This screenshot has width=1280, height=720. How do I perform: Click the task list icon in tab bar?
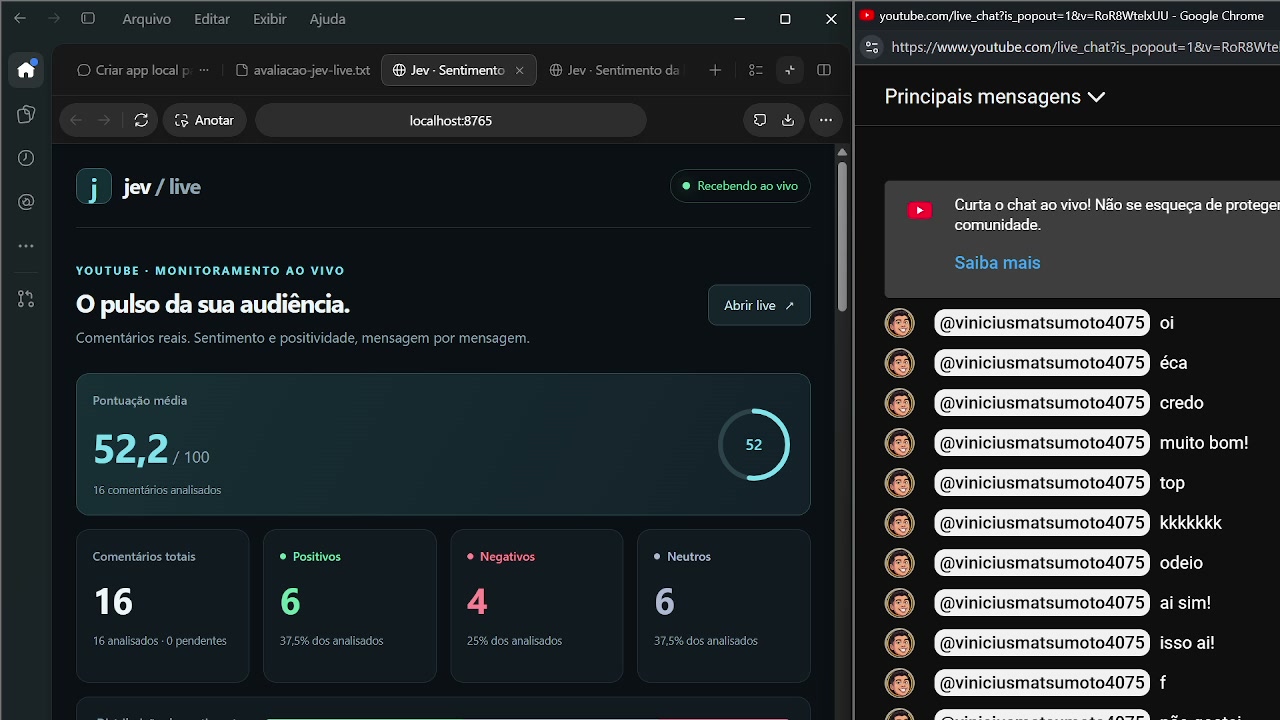(x=756, y=70)
